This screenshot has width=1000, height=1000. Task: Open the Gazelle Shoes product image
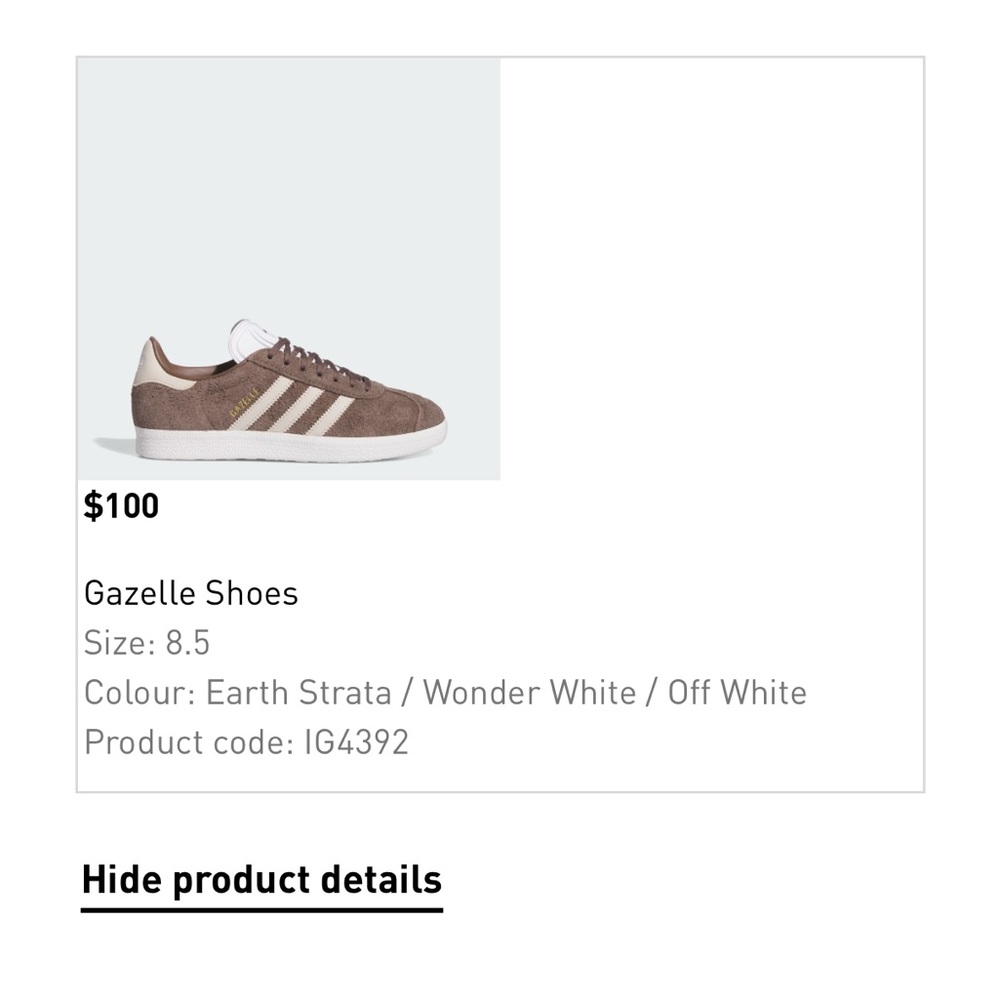coord(288,268)
